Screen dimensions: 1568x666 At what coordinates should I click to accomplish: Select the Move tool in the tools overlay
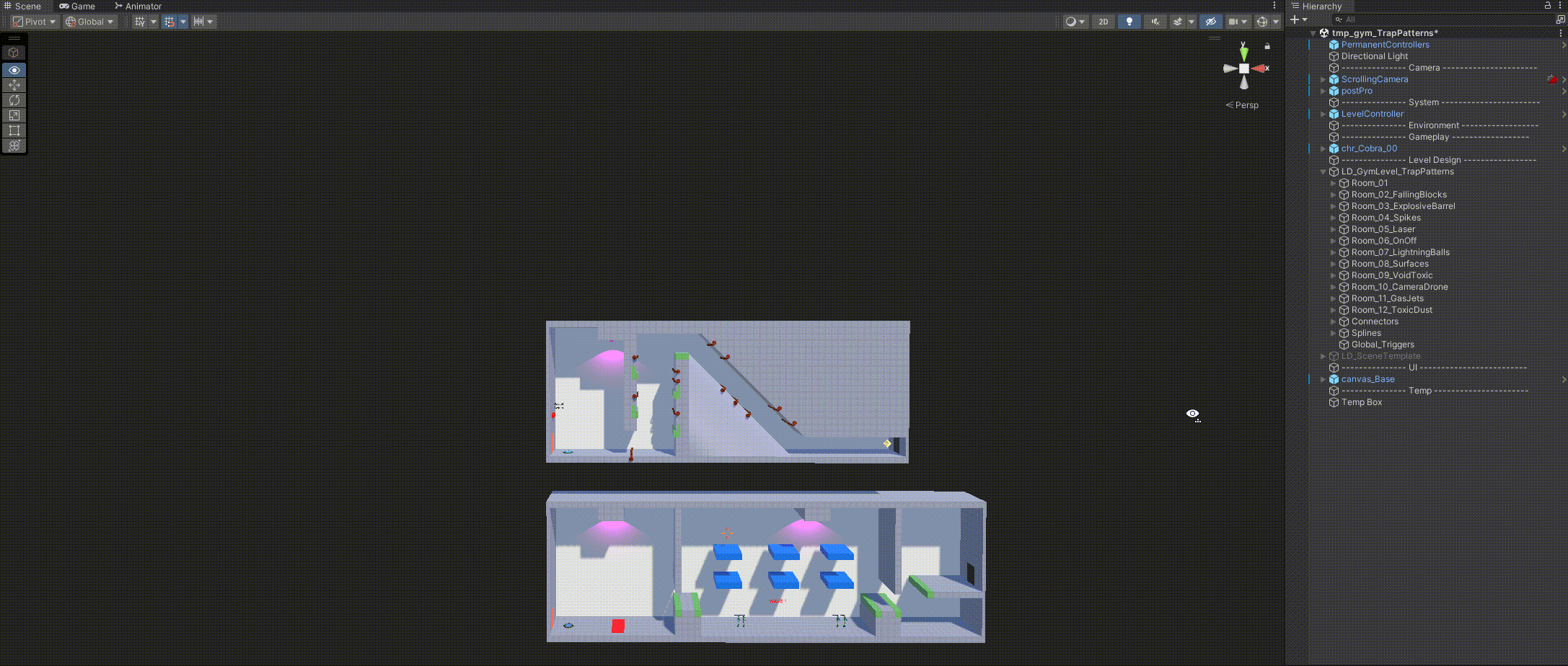14,85
